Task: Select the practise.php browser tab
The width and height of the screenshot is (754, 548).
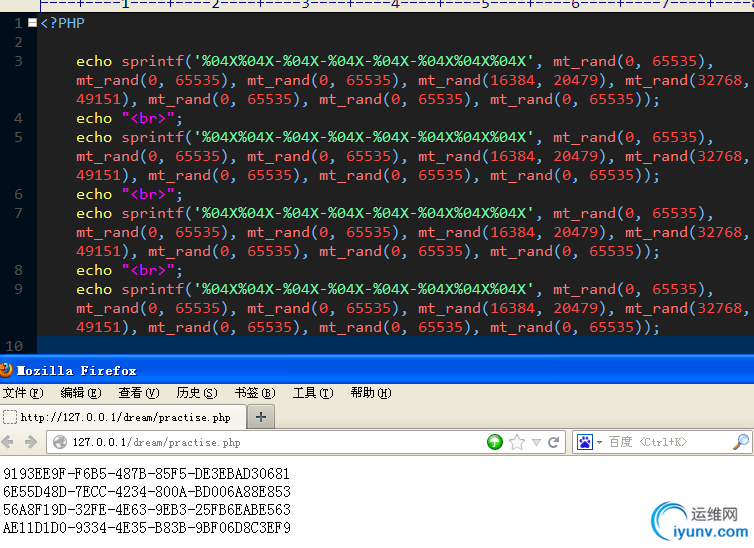Action: [x=123, y=417]
